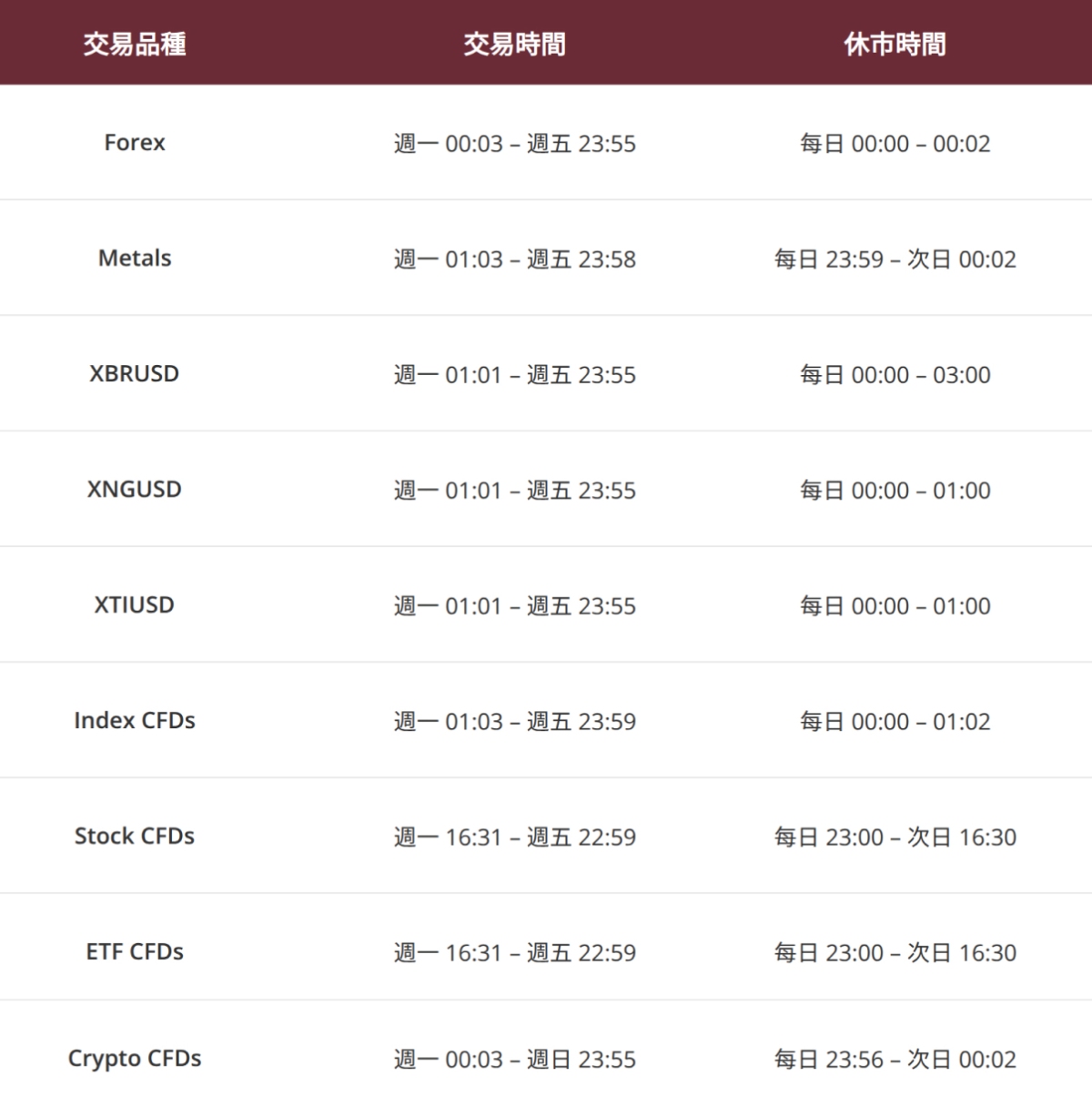This screenshot has width=1092, height=1107.
Task: Click the XNGUSD symbol cell
Action: click(x=135, y=490)
